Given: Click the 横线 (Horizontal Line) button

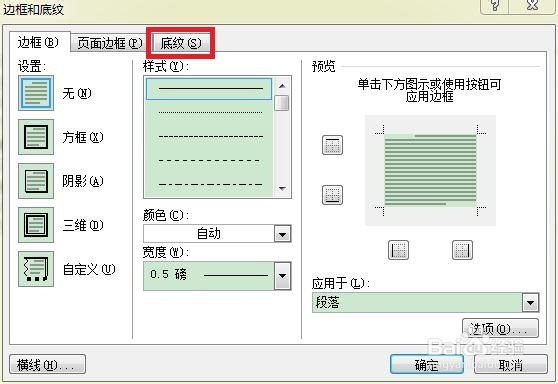Looking at the screenshot, I should 47,364.
